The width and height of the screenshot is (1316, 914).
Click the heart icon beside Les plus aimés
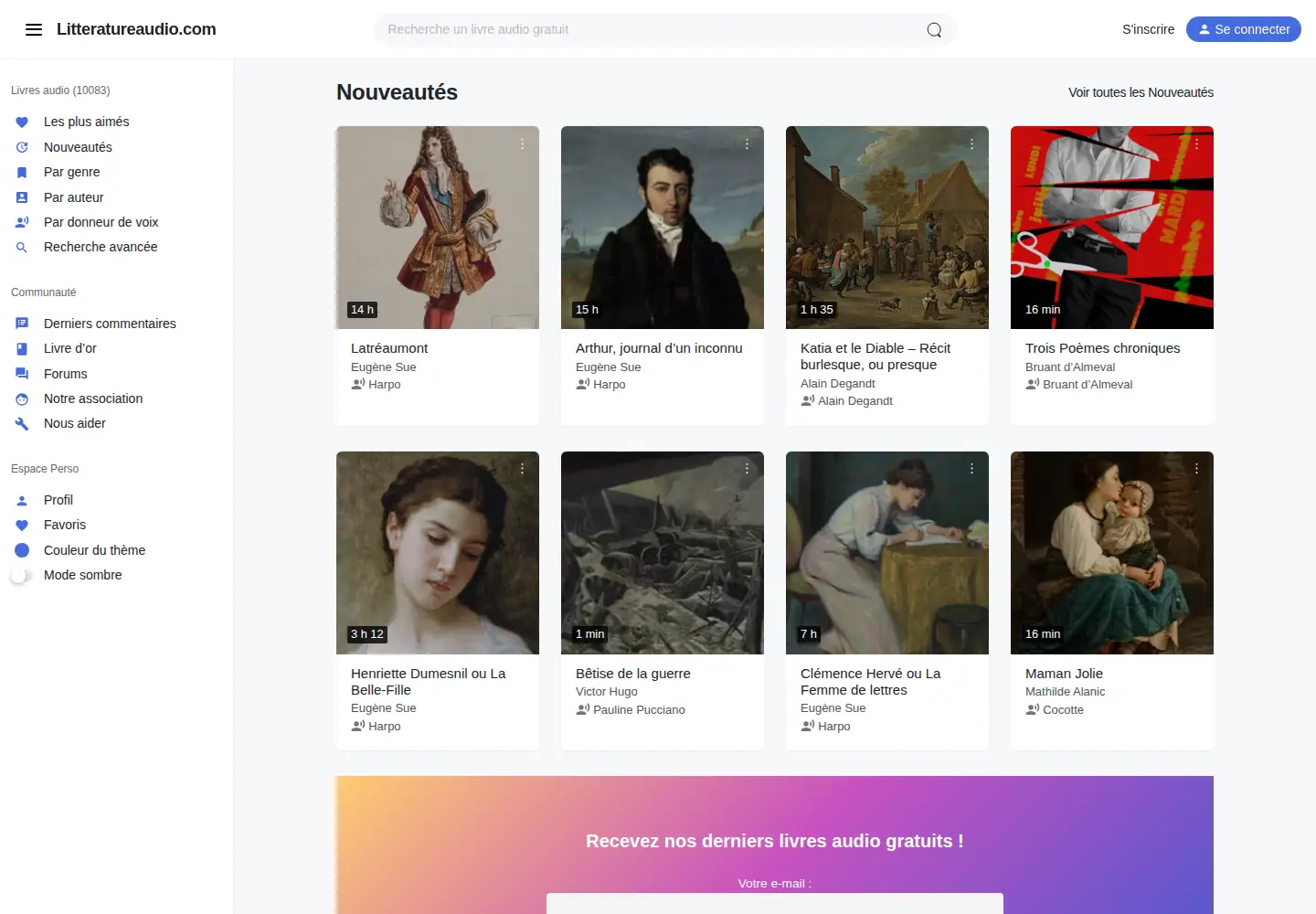coord(22,122)
